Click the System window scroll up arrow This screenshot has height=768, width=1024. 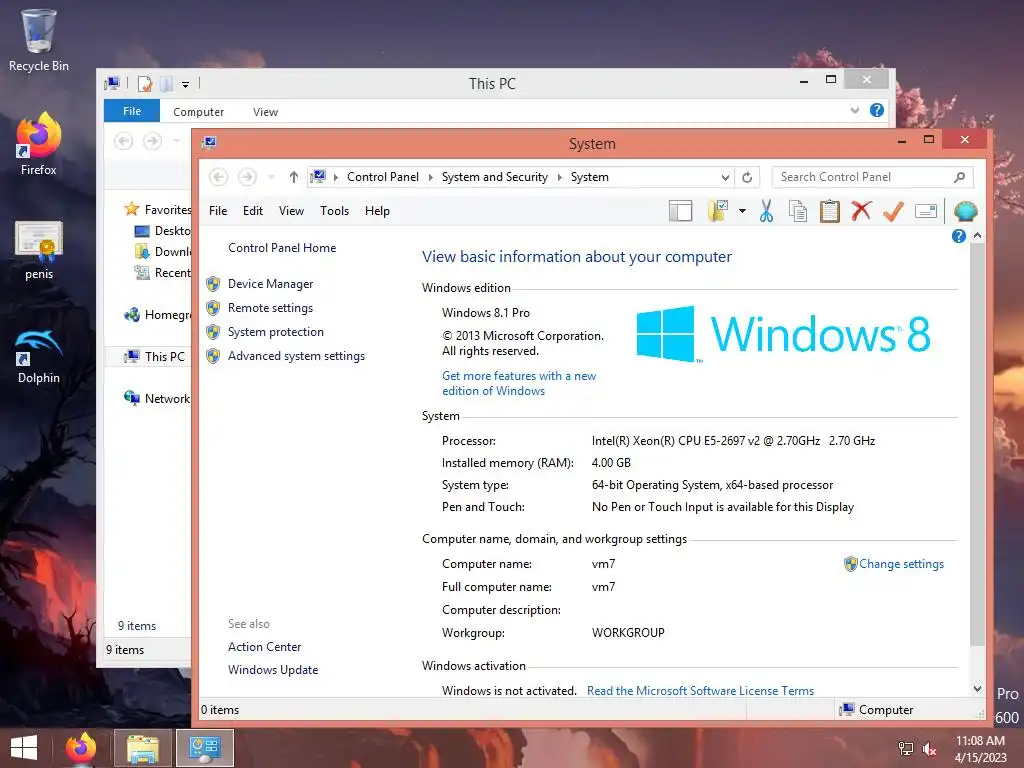tap(977, 235)
